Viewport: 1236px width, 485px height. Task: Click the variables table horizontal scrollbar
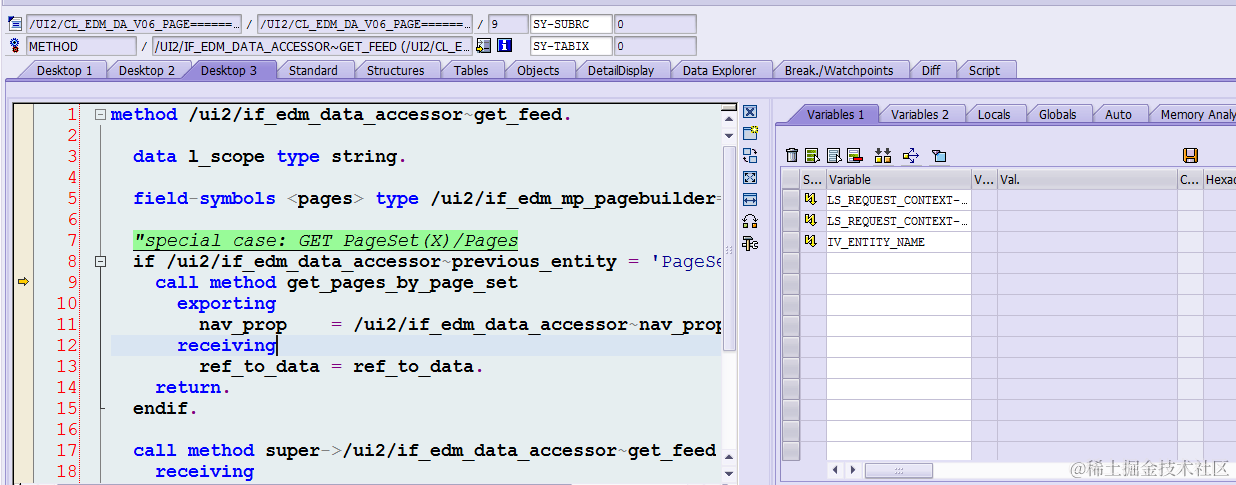[898, 470]
